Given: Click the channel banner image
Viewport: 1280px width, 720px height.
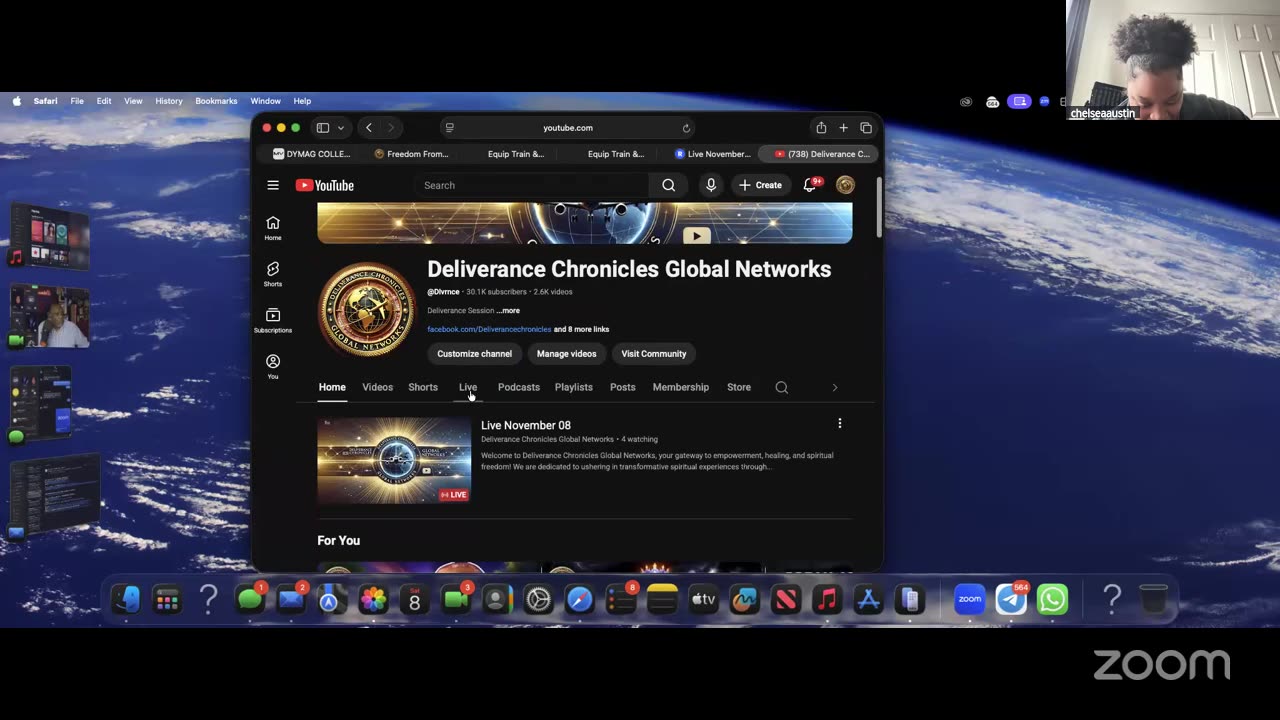Looking at the screenshot, I should (585, 223).
